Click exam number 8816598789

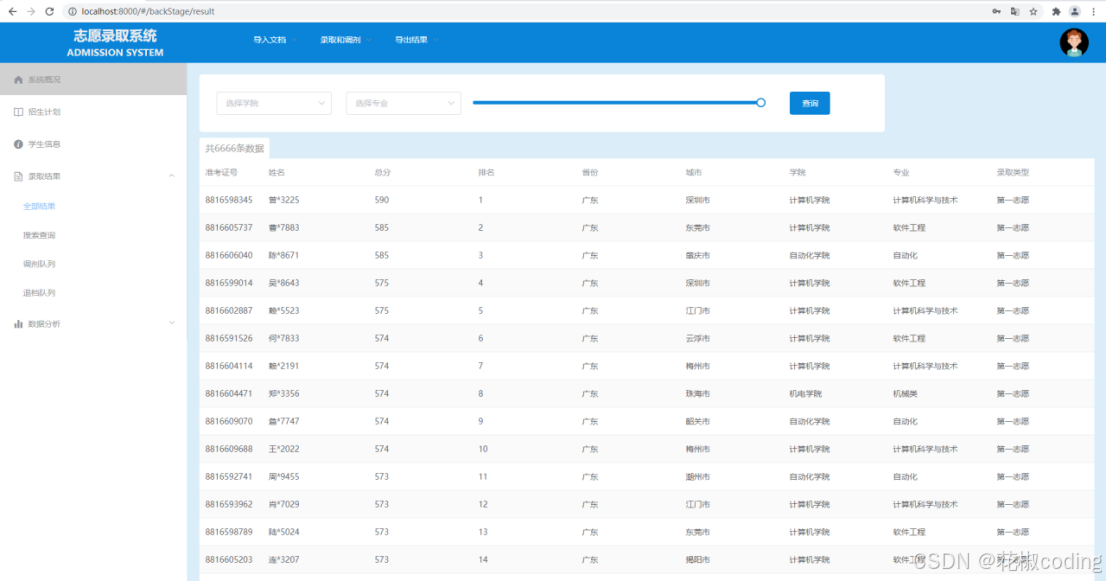click(229, 532)
